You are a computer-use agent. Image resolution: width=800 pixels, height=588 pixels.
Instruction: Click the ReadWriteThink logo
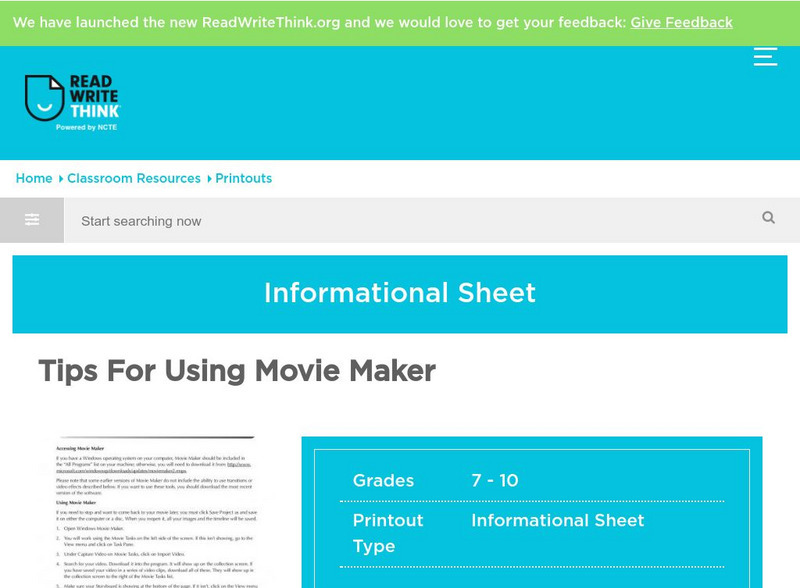pos(72,103)
